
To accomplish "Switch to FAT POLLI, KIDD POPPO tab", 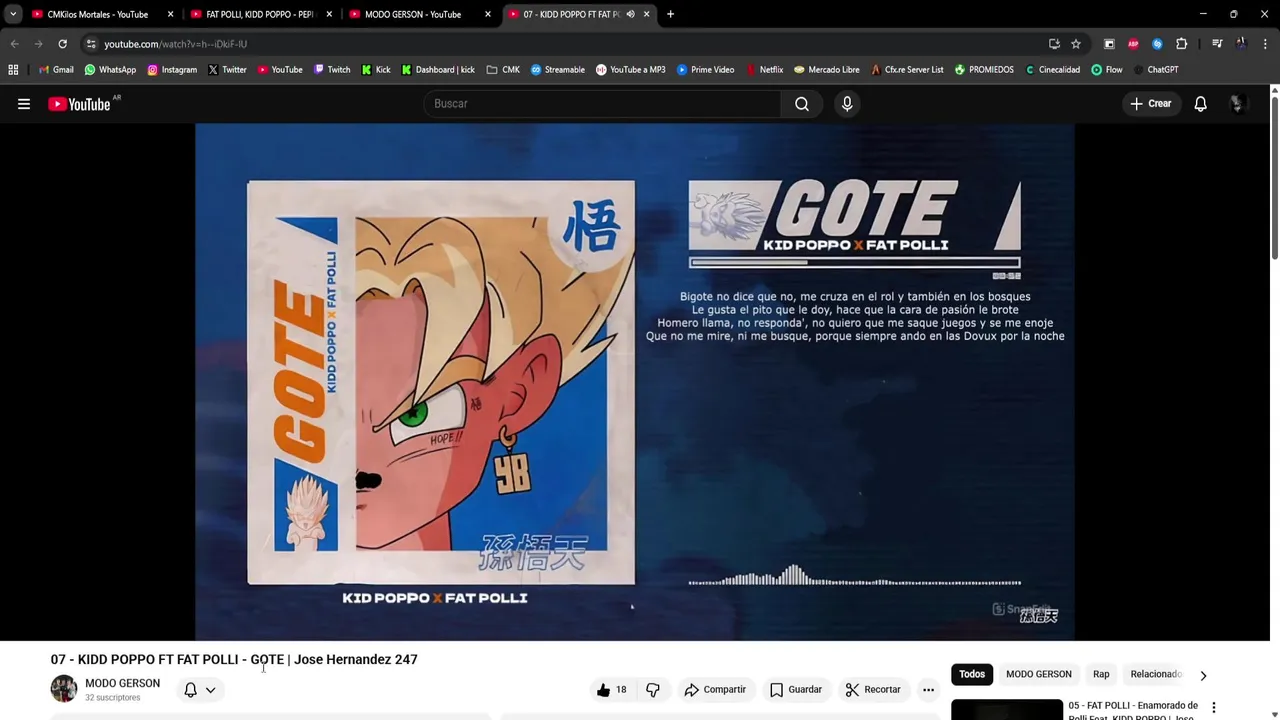I will [260, 14].
